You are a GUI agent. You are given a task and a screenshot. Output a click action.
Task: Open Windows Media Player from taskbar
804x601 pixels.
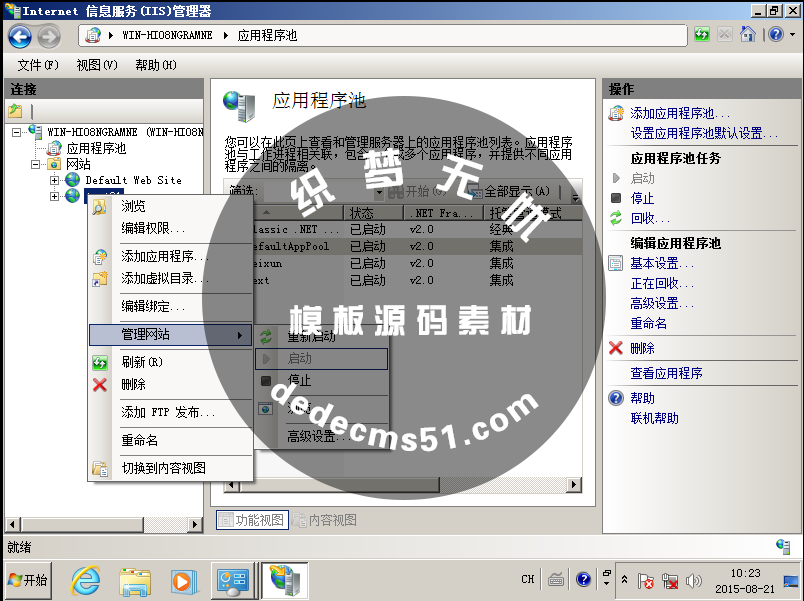pos(183,579)
